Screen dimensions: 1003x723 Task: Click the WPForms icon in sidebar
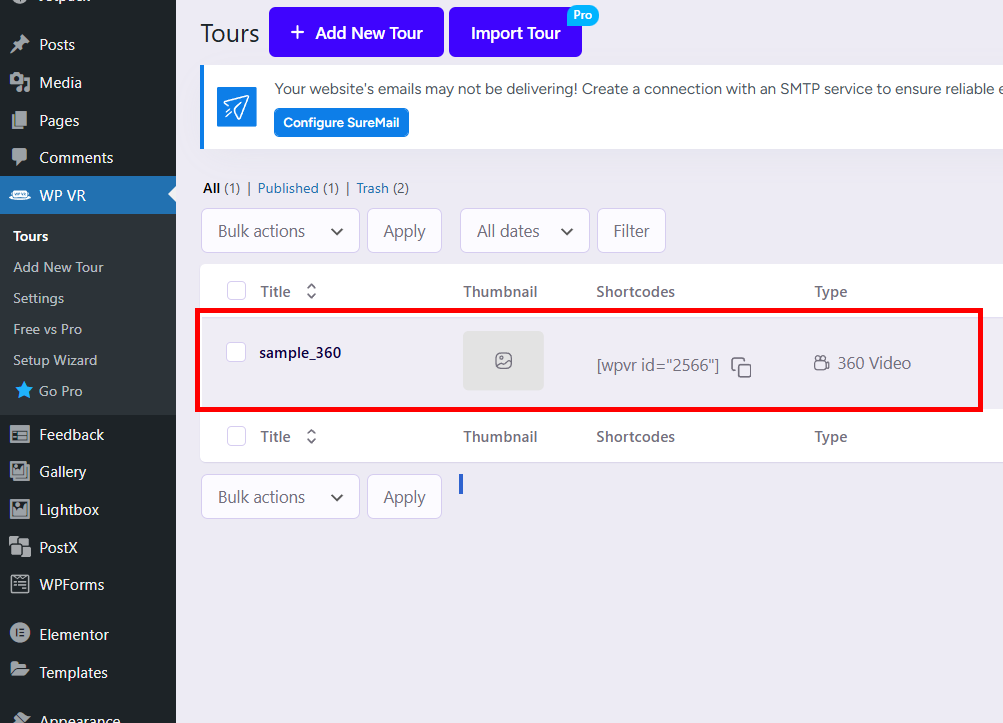pyautogui.click(x=20, y=584)
